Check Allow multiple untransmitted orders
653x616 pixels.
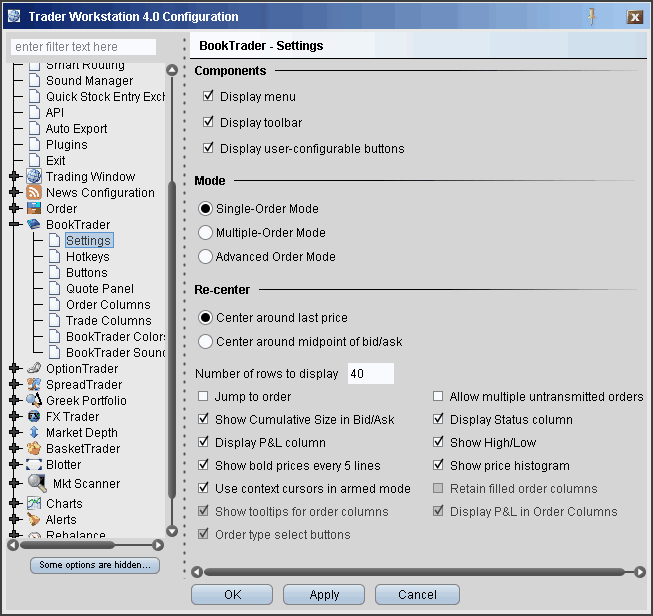438,396
